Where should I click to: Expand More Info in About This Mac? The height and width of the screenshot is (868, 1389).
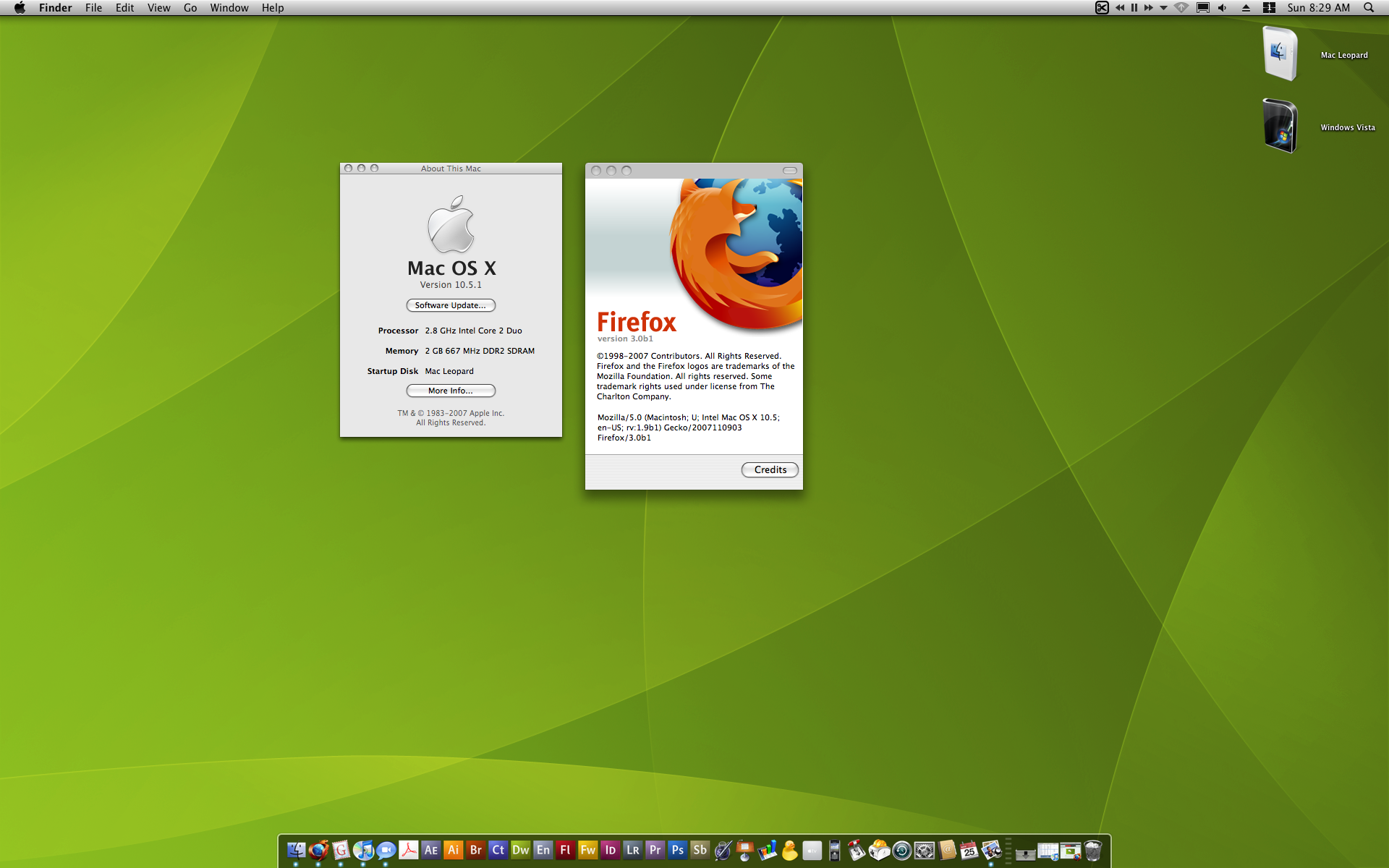tap(450, 389)
